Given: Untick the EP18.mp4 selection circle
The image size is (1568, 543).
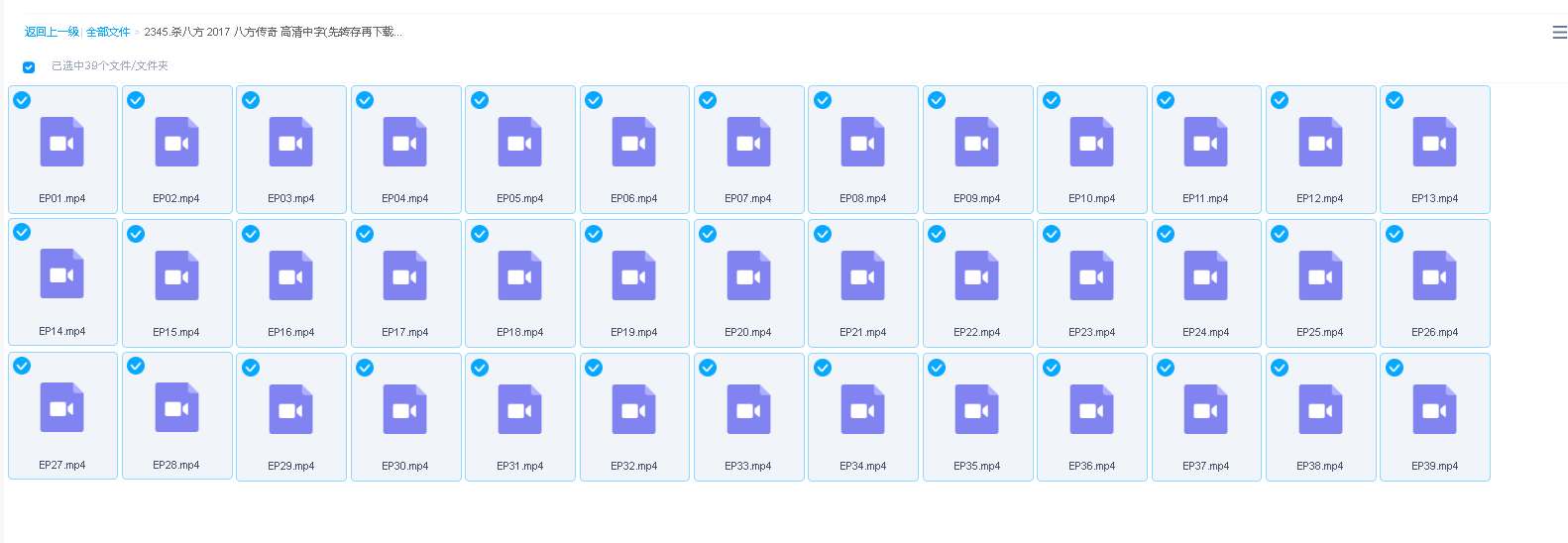Looking at the screenshot, I should pyautogui.click(x=480, y=234).
